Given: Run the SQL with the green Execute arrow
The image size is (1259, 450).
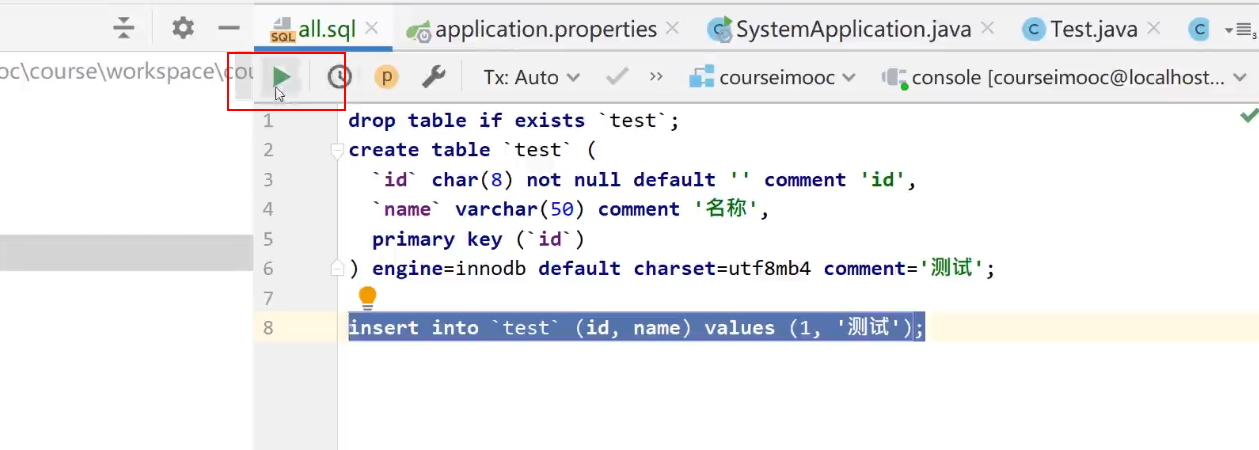Looking at the screenshot, I should pyautogui.click(x=282, y=76).
